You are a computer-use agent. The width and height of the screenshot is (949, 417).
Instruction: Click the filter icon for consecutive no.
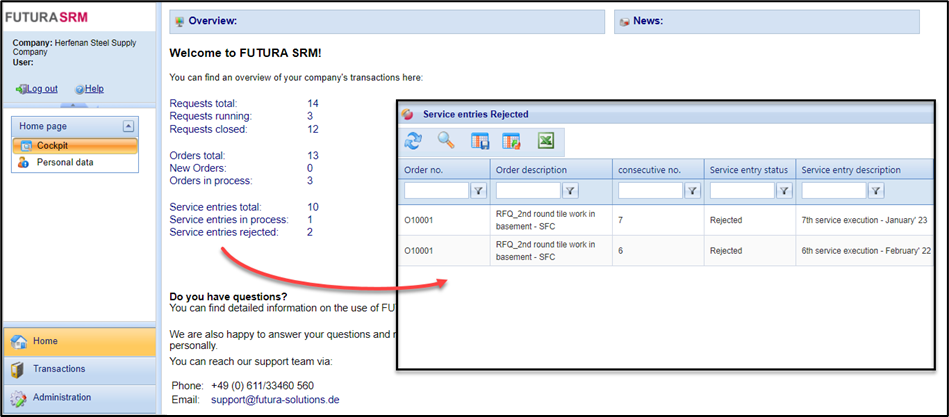tap(692, 190)
